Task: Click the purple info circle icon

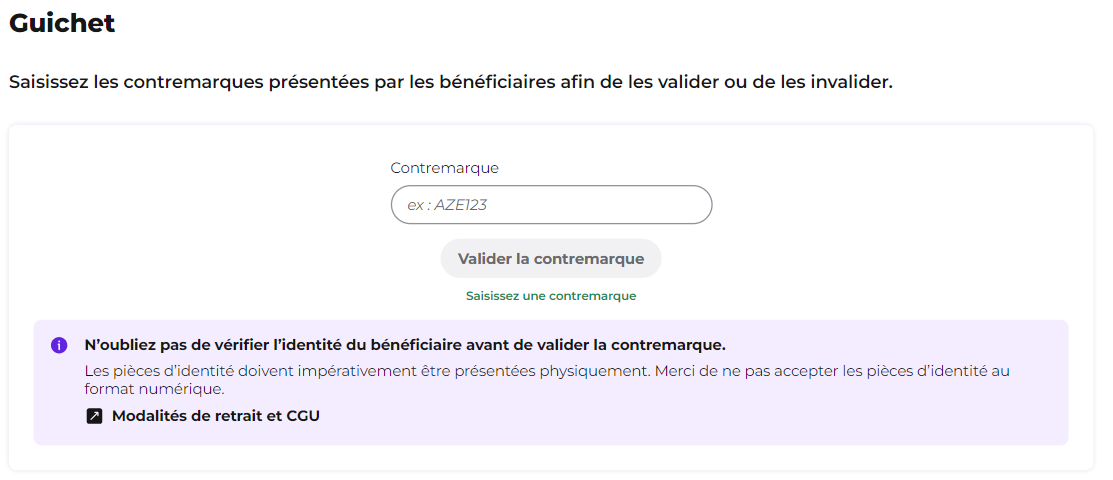Action: [x=59, y=346]
